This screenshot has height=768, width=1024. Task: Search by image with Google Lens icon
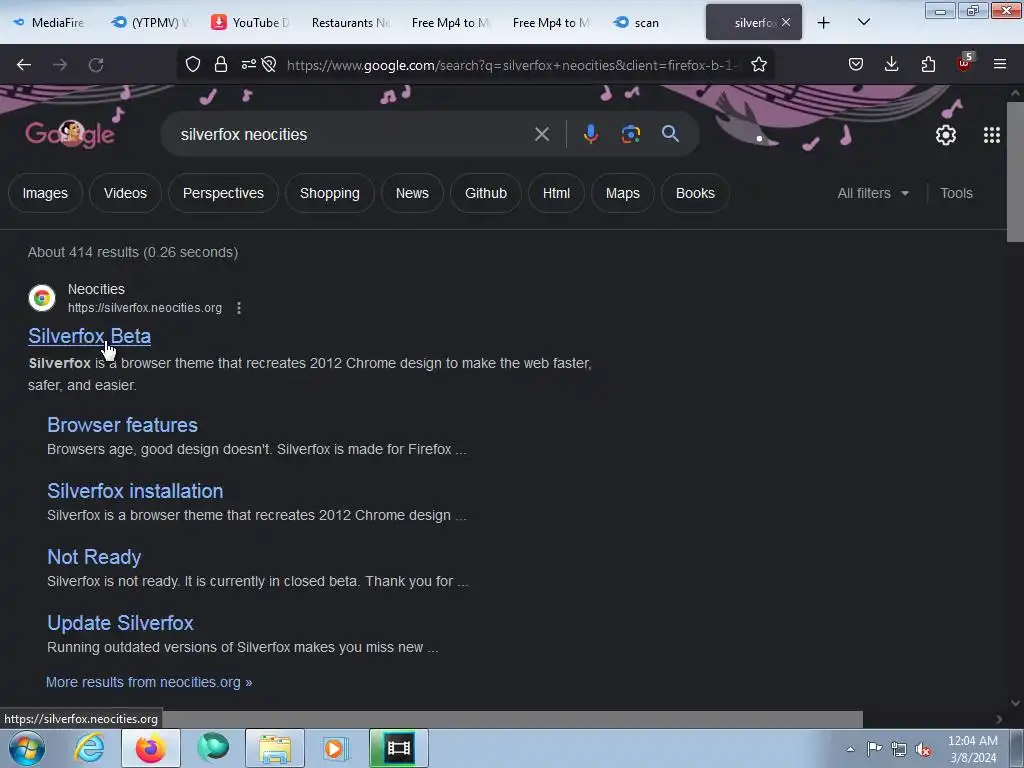coord(630,134)
